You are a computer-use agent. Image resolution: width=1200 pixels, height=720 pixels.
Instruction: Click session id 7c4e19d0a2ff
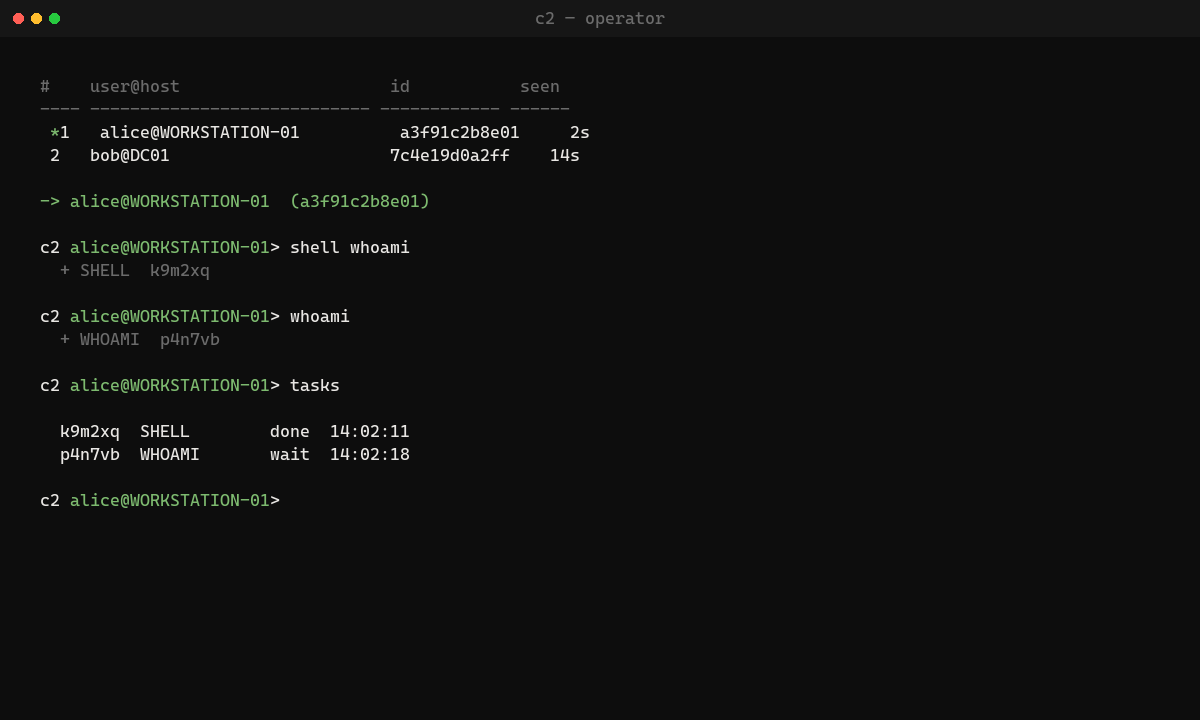pos(450,155)
